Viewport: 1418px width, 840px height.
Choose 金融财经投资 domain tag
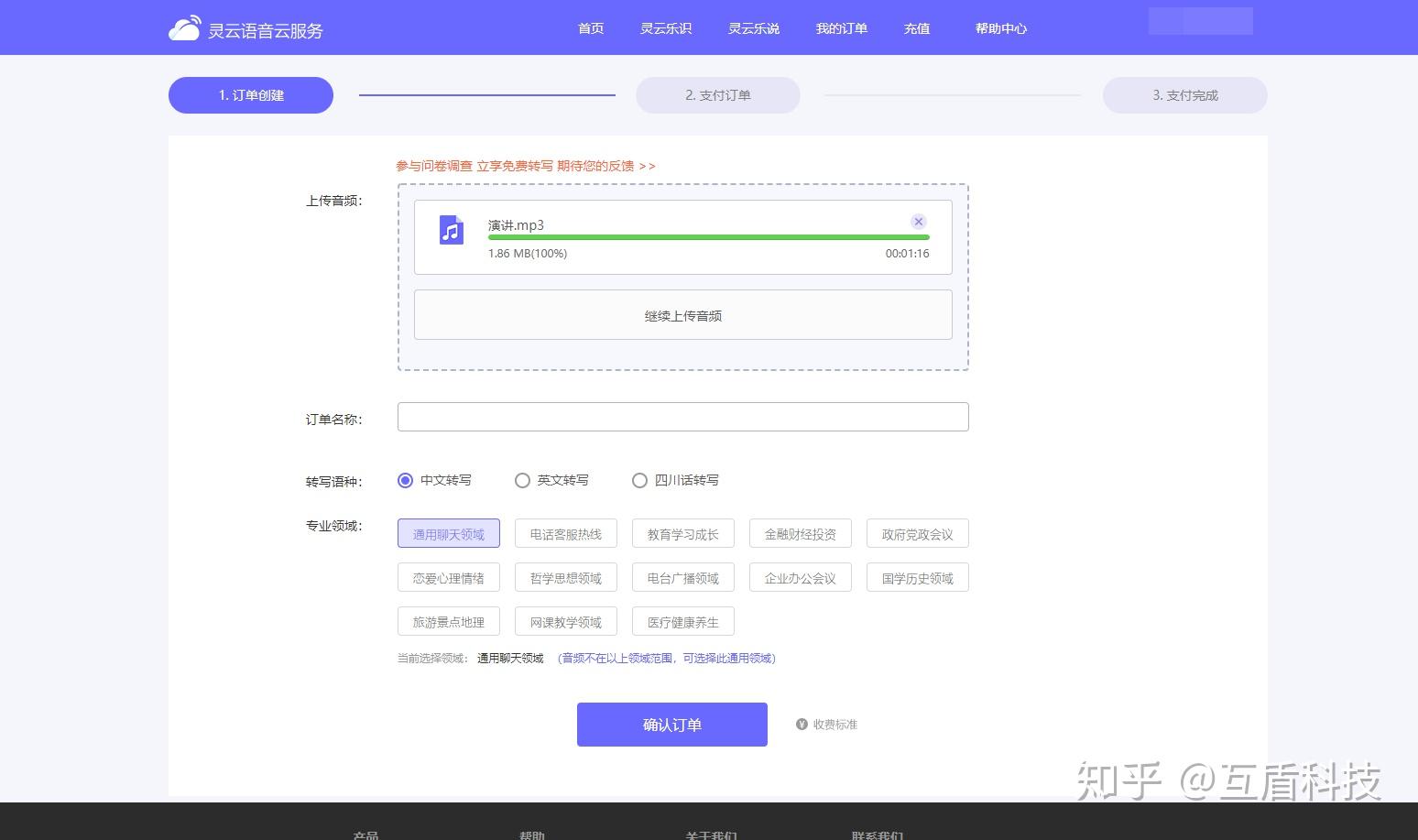[801, 534]
